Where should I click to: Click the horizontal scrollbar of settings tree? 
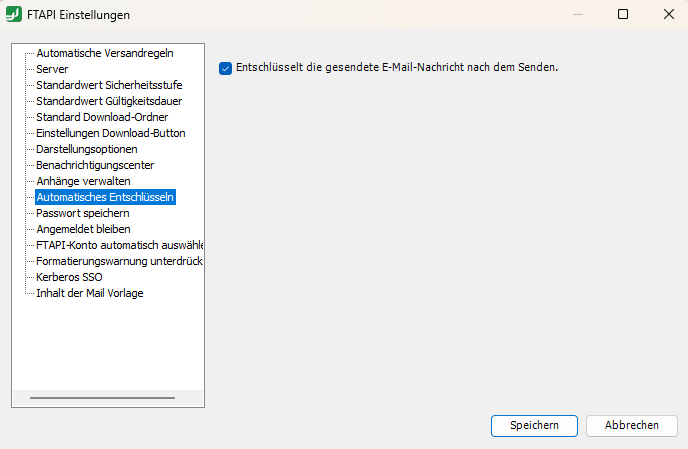102,398
